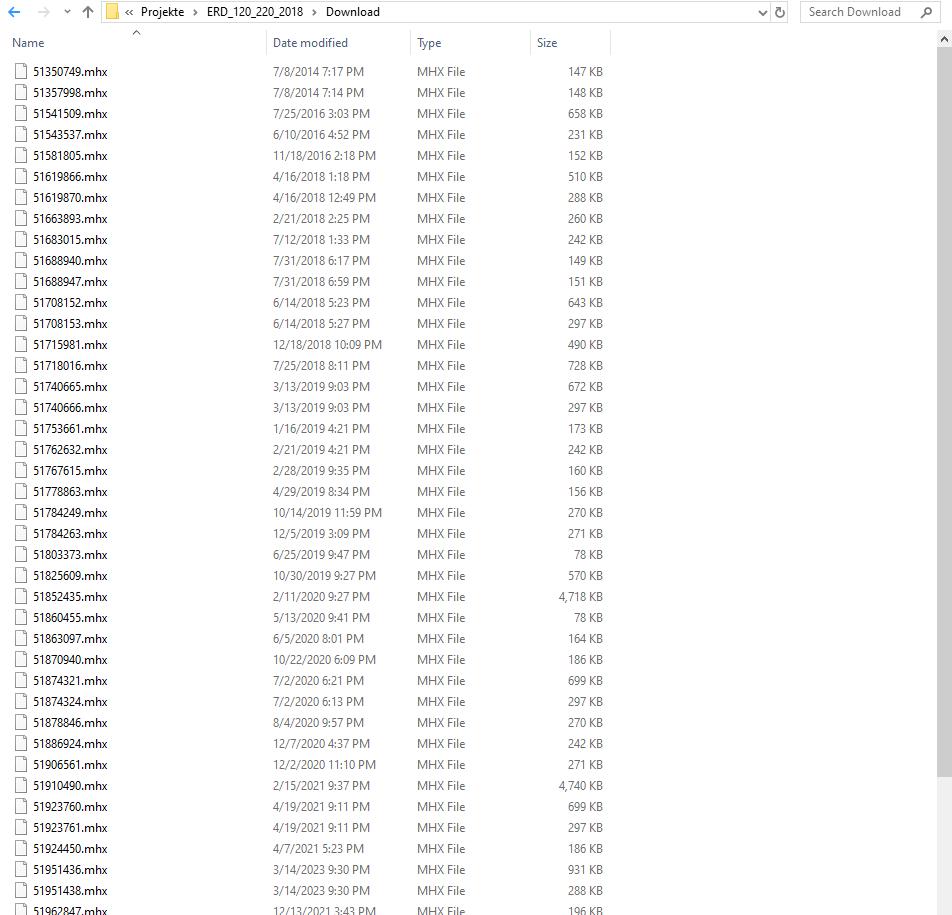Select file icon of 51541509.mhx

(21, 114)
